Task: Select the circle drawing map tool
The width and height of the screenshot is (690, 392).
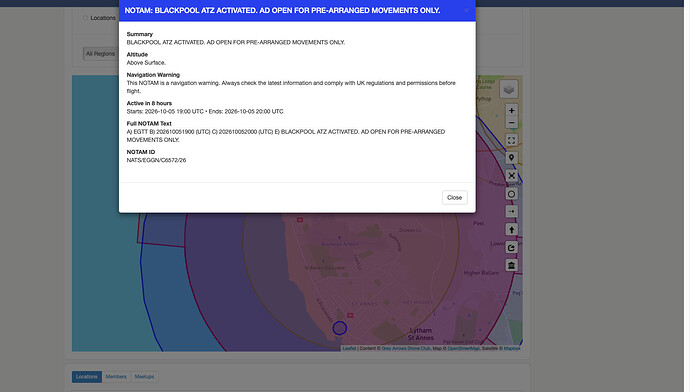Action: [x=511, y=194]
